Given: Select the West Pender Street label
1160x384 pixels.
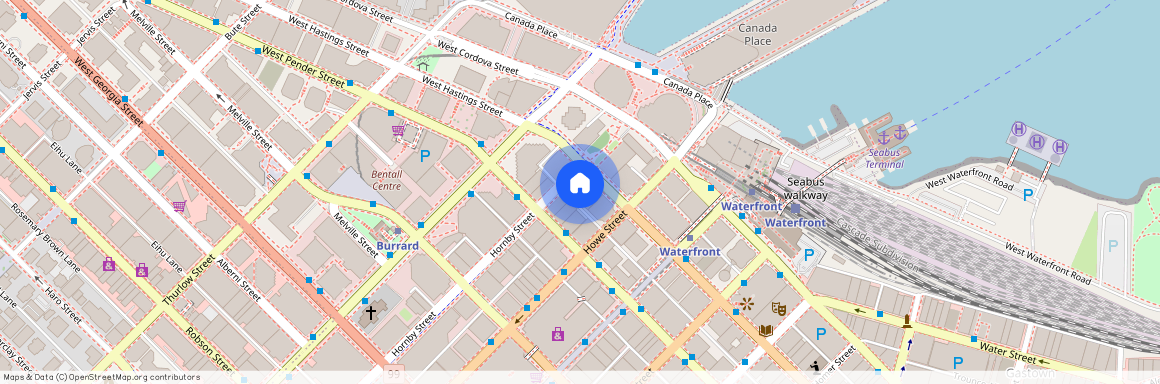Looking at the screenshot, I should point(303,67).
